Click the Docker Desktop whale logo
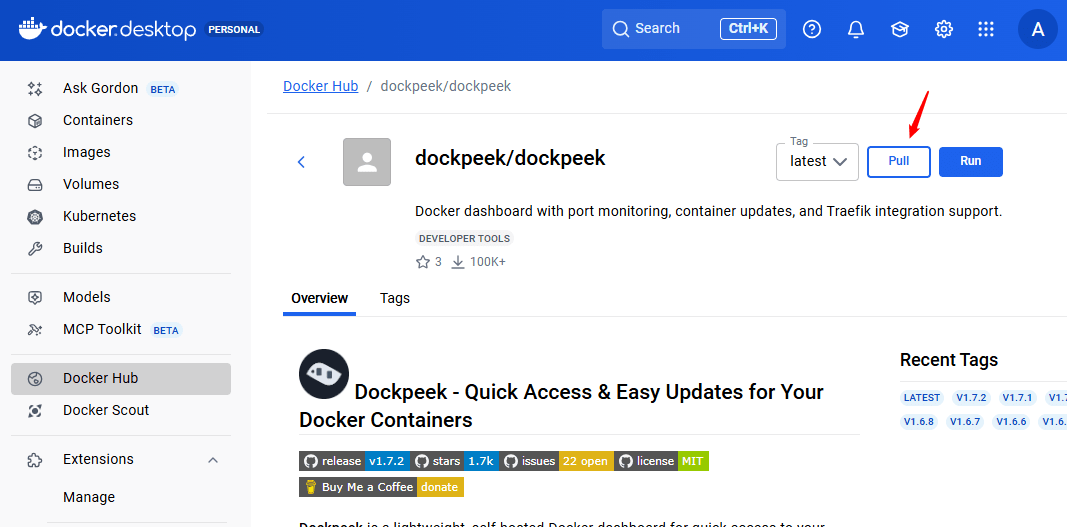The height and width of the screenshot is (527, 1067). tap(33, 29)
